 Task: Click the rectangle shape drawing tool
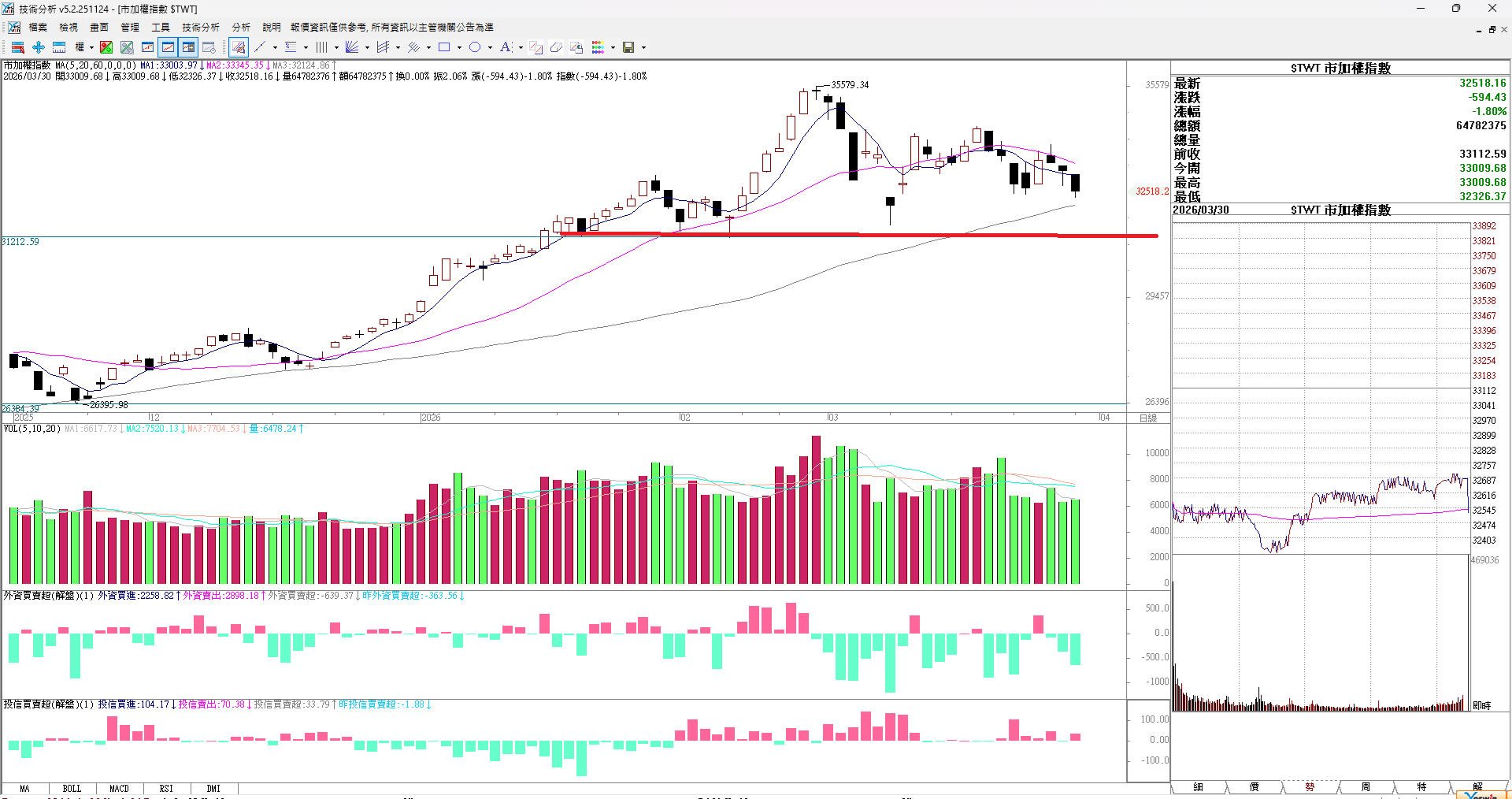pos(444,47)
